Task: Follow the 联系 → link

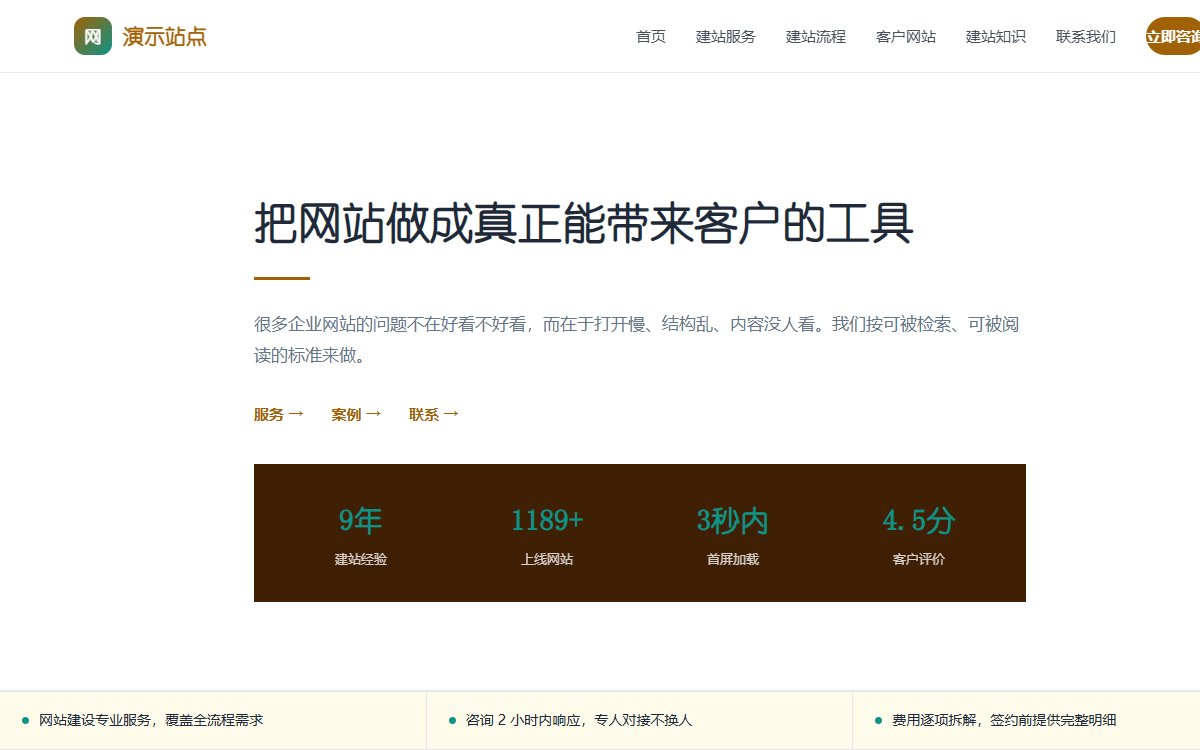Action: (x=434, y=414)
